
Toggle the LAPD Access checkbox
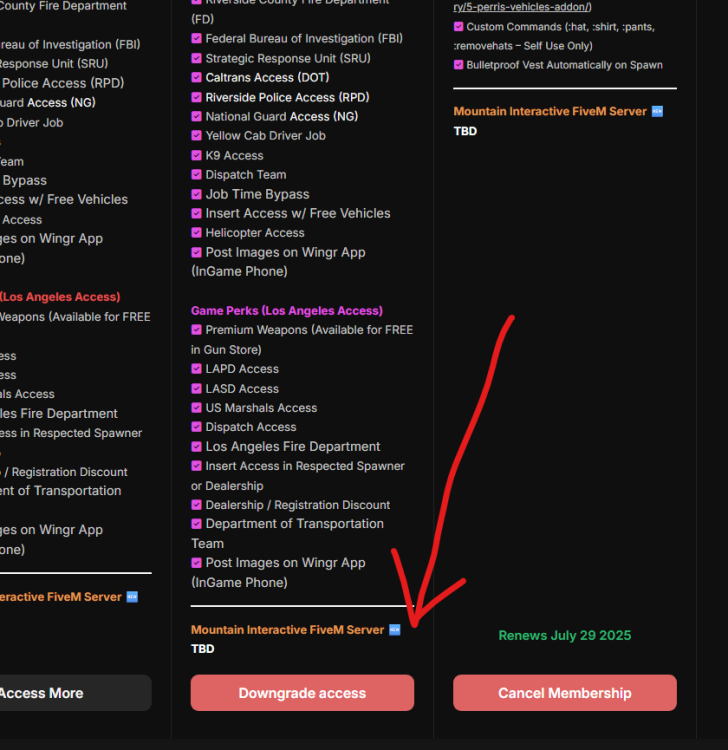(196, 369)
